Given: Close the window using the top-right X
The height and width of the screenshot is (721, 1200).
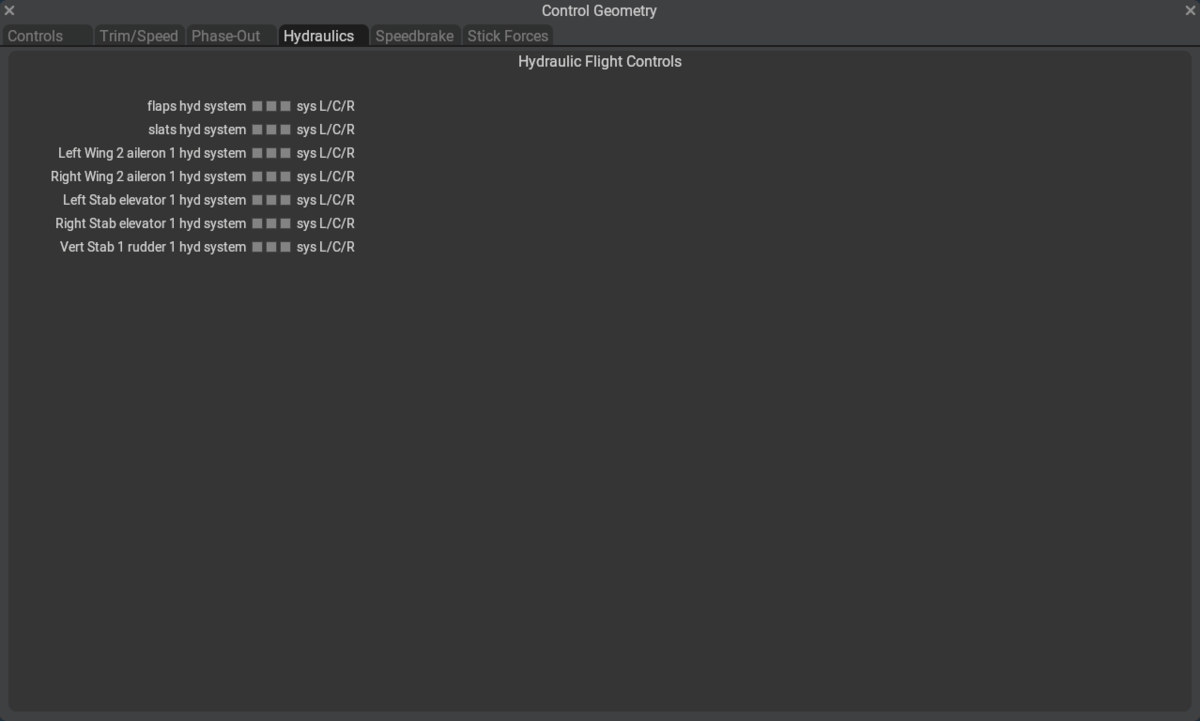Looking at the screenshot, I should tap(1190, 11).
